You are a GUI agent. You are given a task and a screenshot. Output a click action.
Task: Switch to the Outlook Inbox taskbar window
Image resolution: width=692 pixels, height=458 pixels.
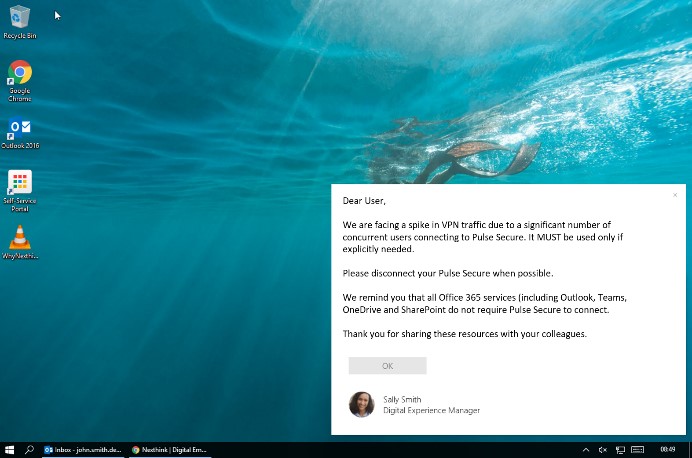click(83, 450)
